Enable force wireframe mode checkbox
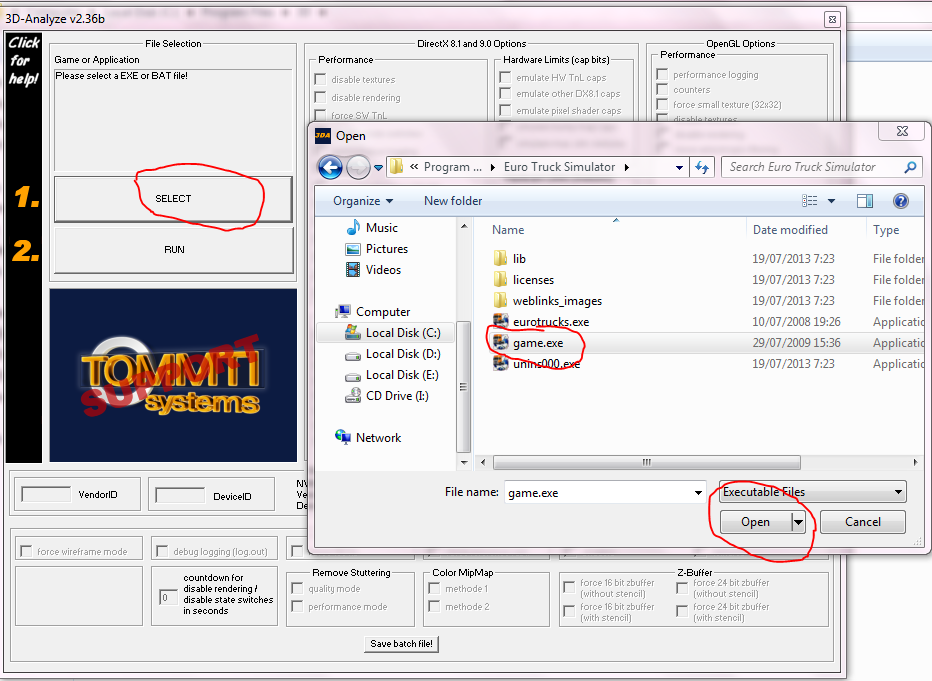Screen dimensions: 932x681 pyautogui.click(x=26, y=551)
